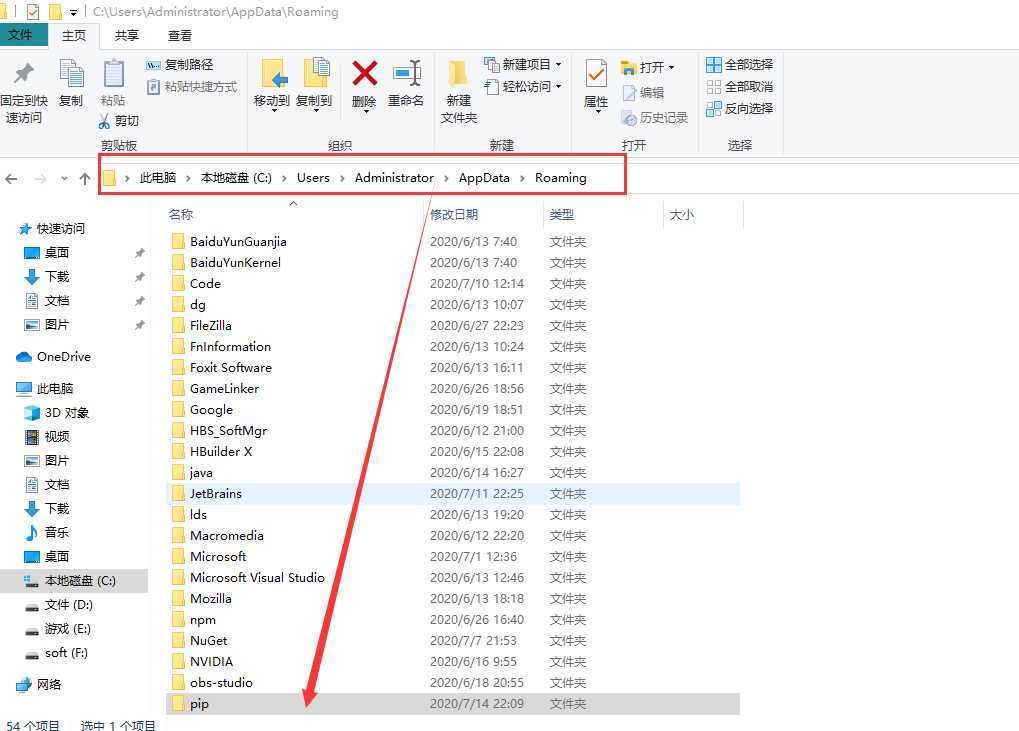The image size is (1019, 731).
Task: Go Up one folder level
Action: point(84,178)
